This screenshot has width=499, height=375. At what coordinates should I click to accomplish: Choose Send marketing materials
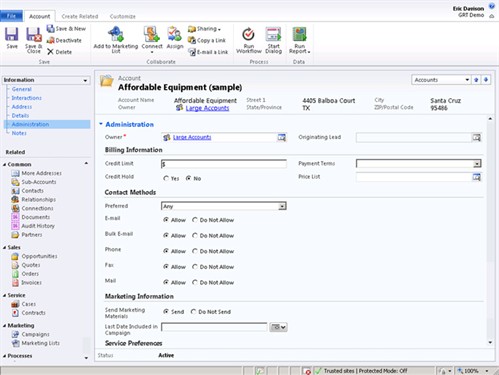[x=166, y=312]
